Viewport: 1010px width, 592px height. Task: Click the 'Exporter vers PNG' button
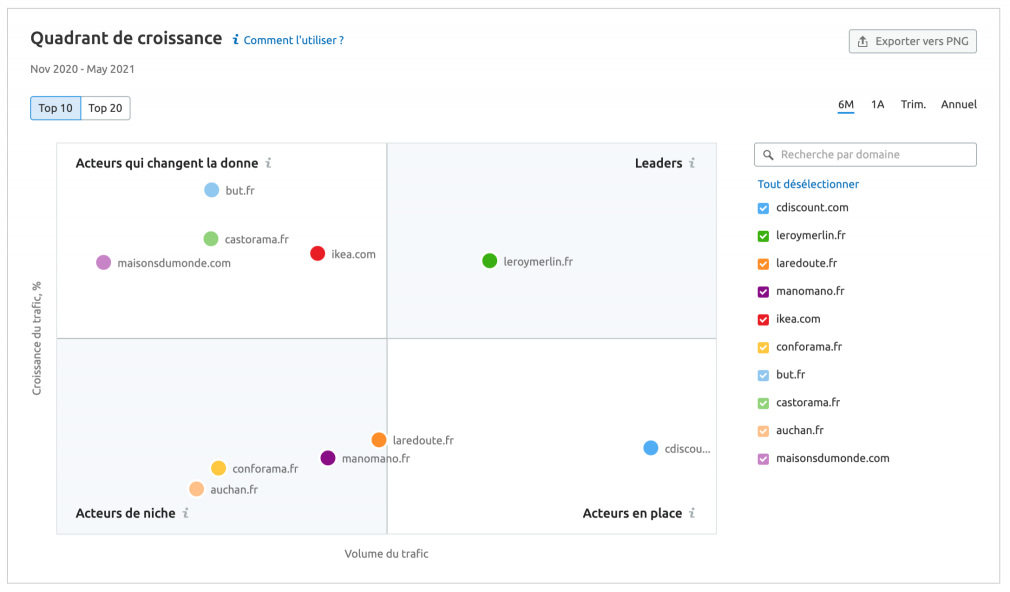(x=913, y=41)
